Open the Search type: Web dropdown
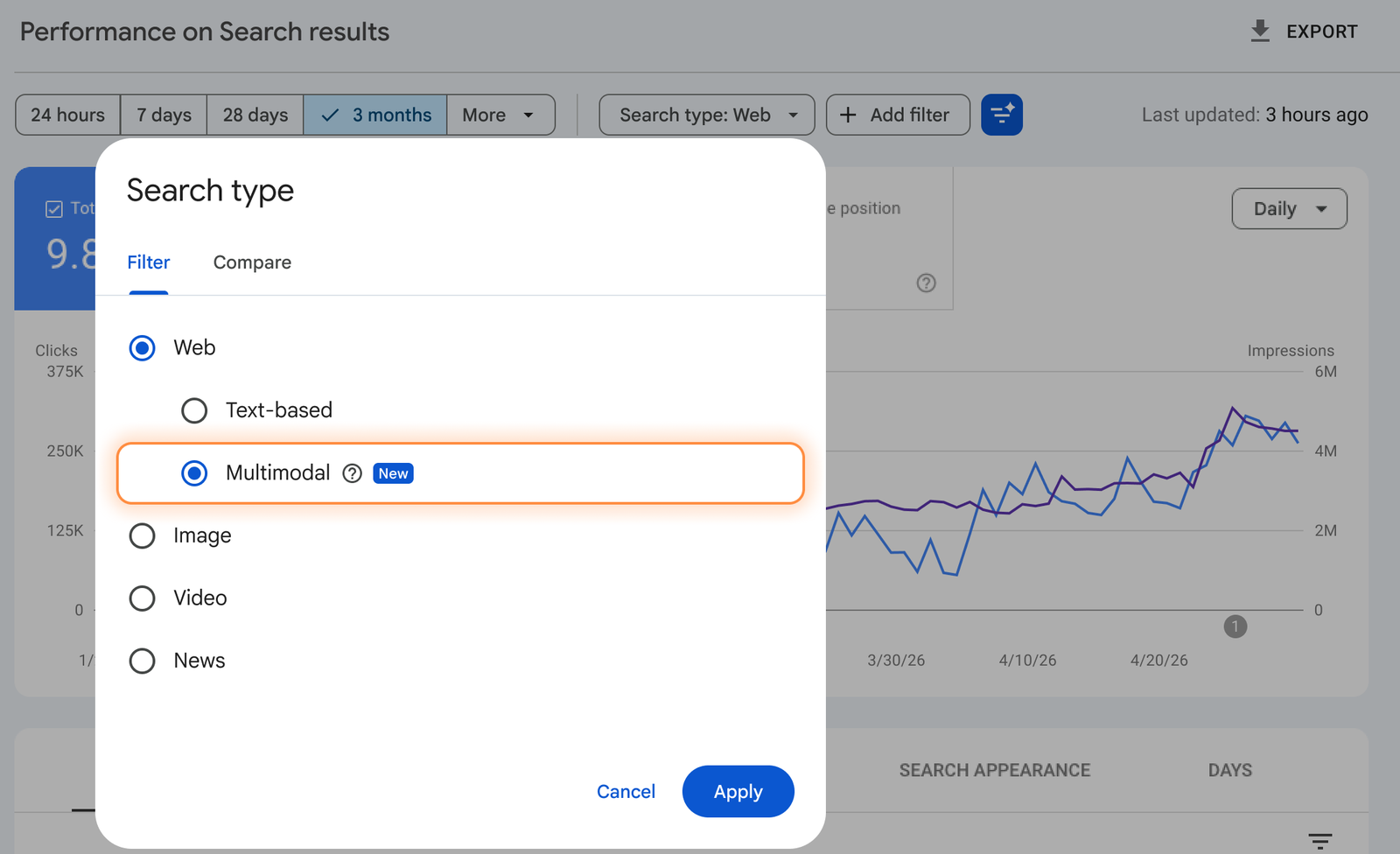Screen dimensions: 1400x854 [x=707, y=115]
